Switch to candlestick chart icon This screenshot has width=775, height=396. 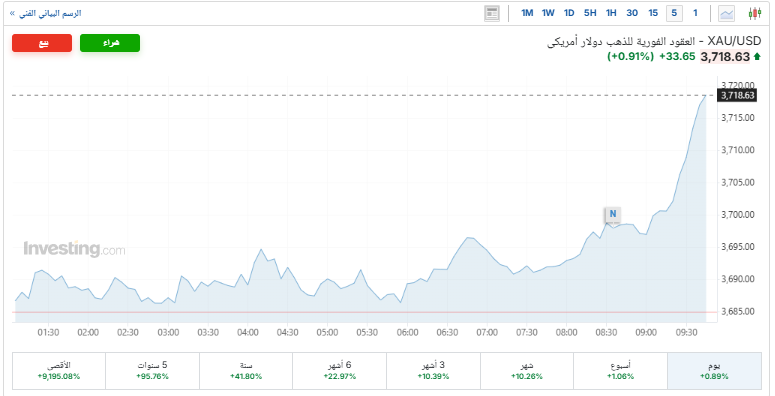click(755, 13)
